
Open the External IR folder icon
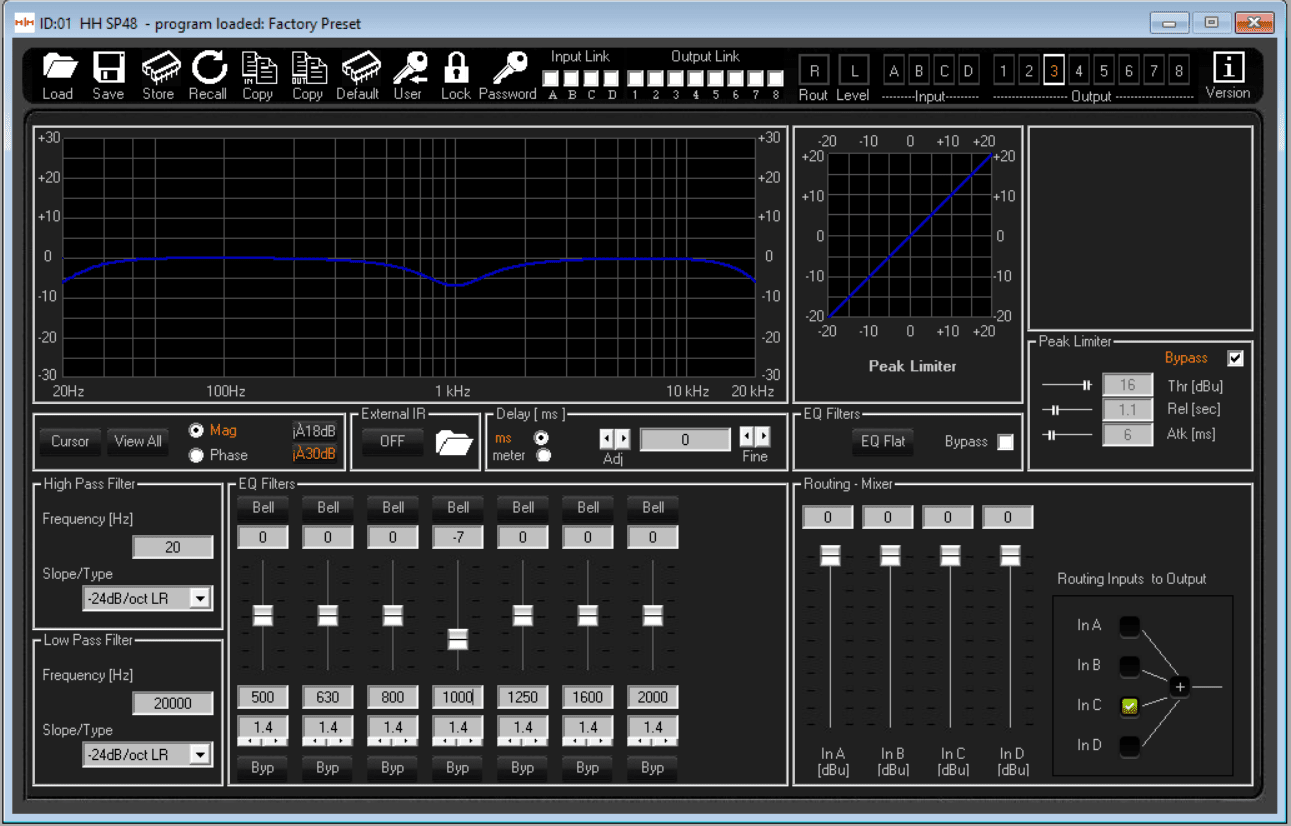[x=454, y=442]
